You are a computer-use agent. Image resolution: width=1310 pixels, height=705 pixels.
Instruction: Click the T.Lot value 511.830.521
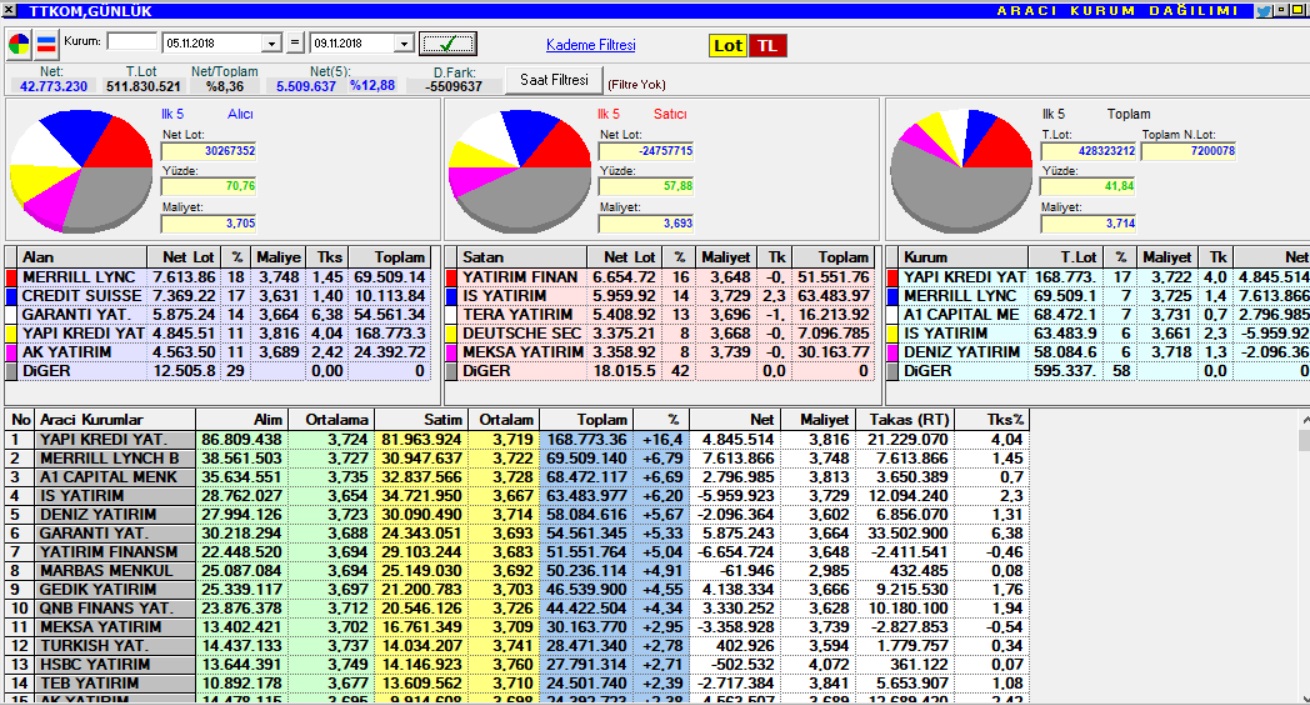pyautogui.click(x=144, y=86)
